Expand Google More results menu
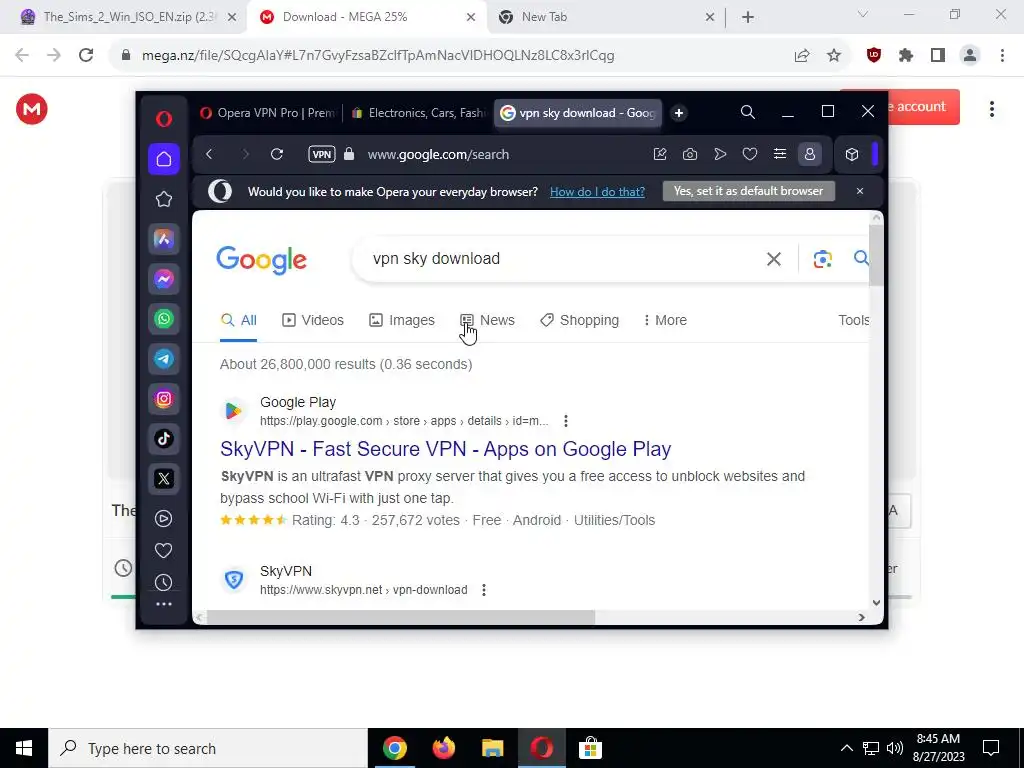Image resolution: width=1024 pixels, height=768 pixels. 665,320
